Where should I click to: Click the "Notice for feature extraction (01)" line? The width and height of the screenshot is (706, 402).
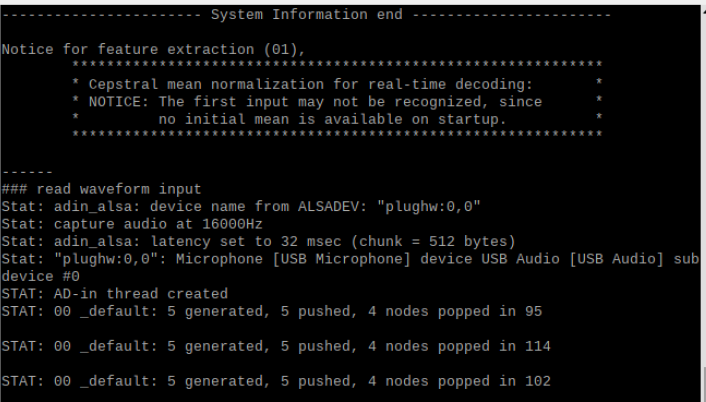pyautogui.click(x=153, y=49)
